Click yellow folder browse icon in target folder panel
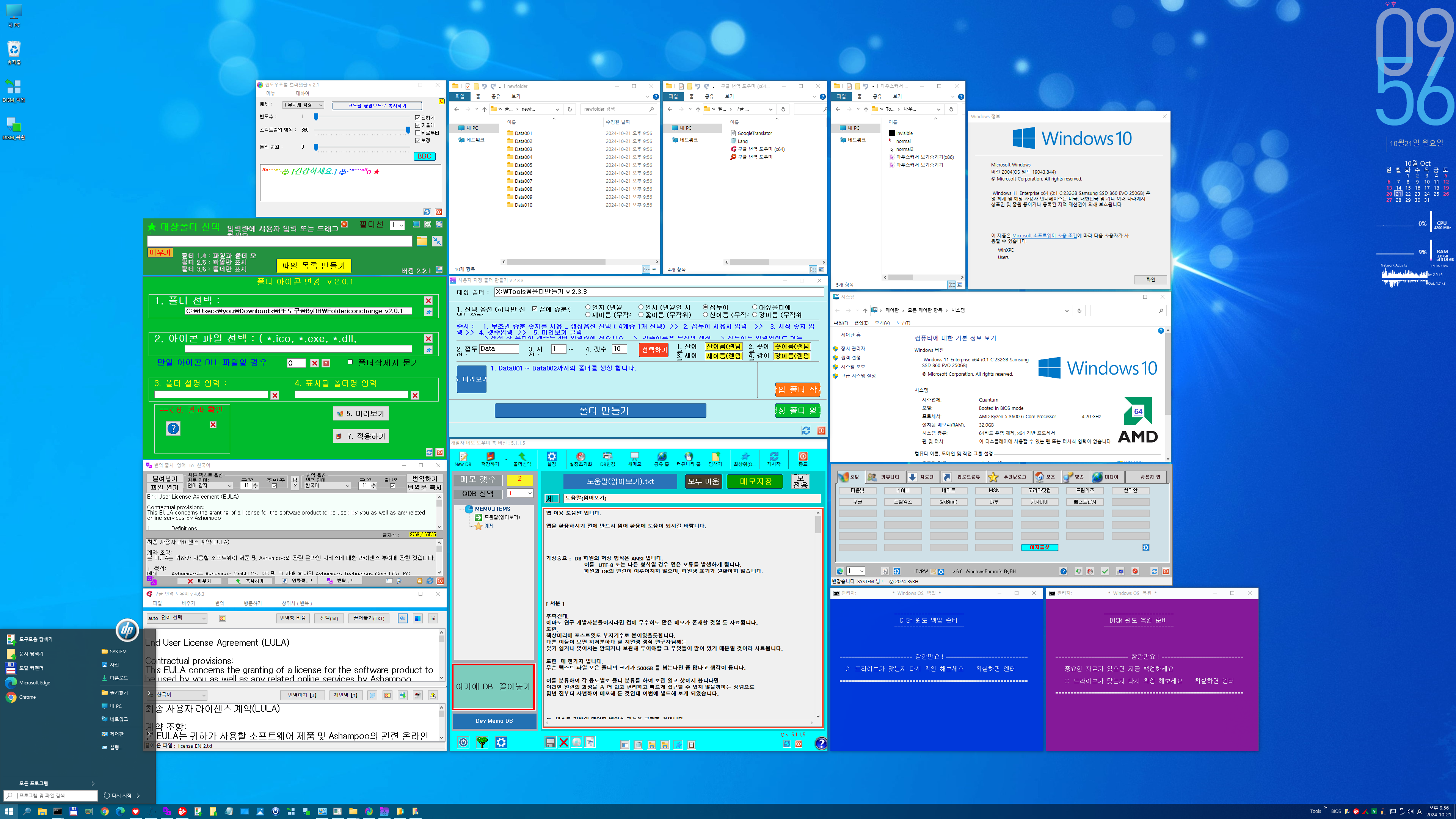The image size is (1456, 819). point(422,242)
